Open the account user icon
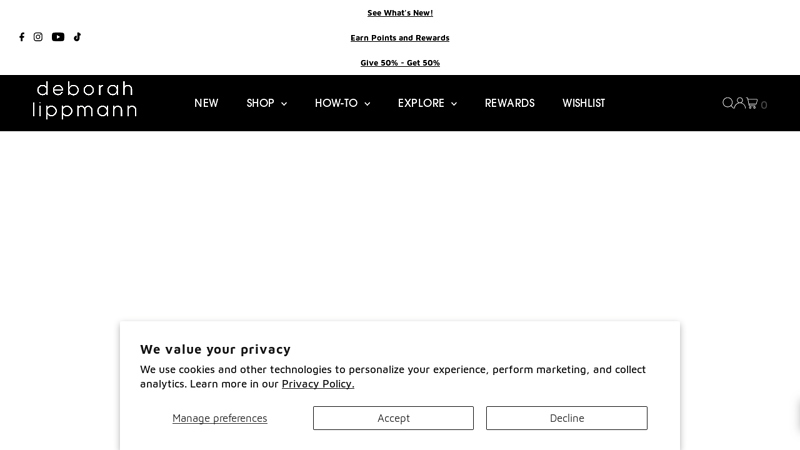Image resolution: width=800 pixels, height=450 pixels. pos(740,103)
